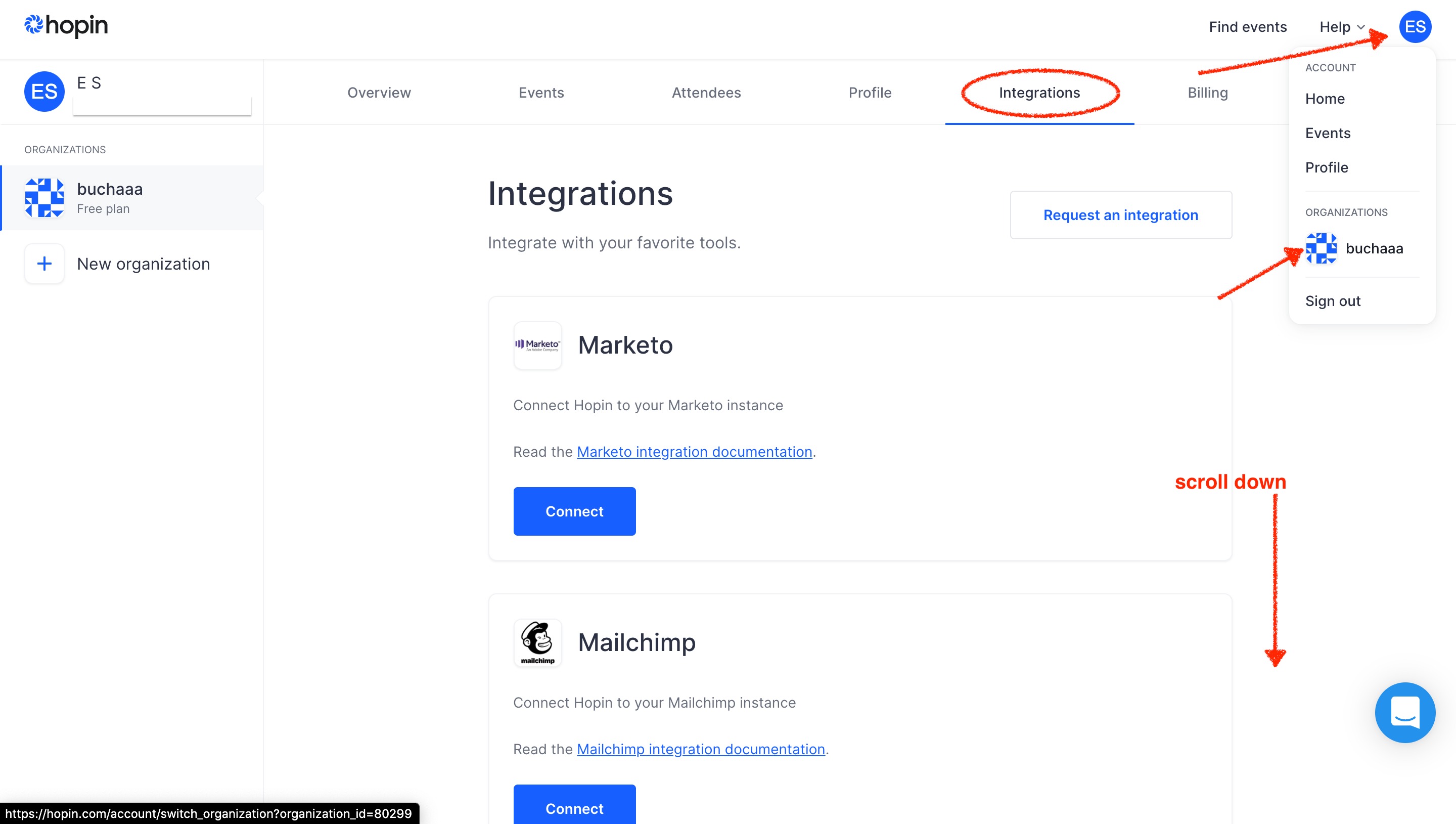This screenshot has height=824, width=1456.
Task: Click the plus icon for New organization
Action: click(44, 264)
